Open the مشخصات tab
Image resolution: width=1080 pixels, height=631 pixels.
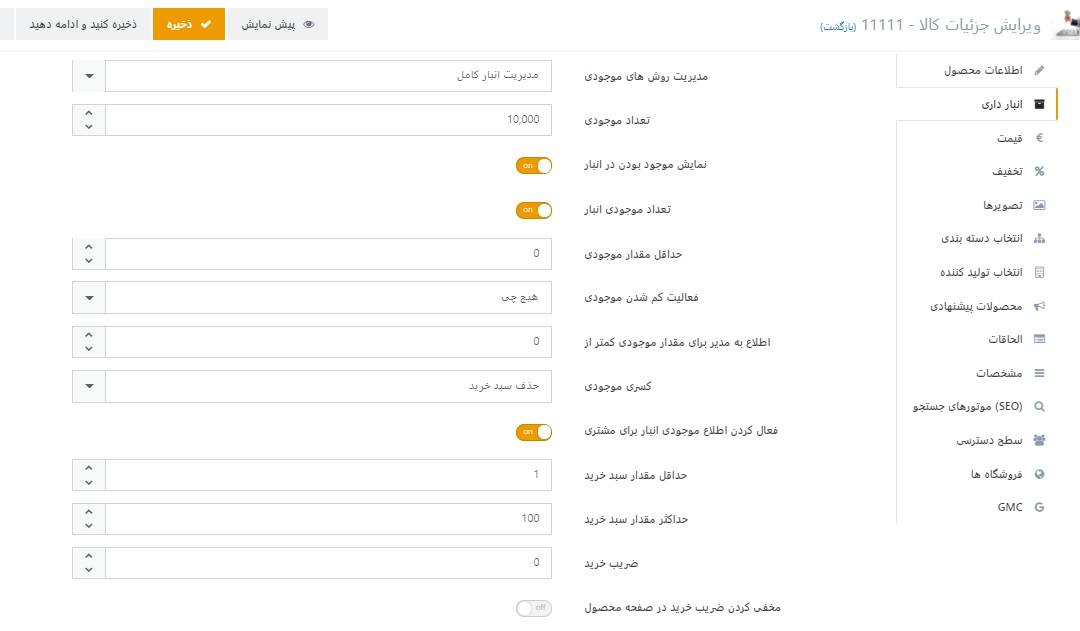click(977, 373)
